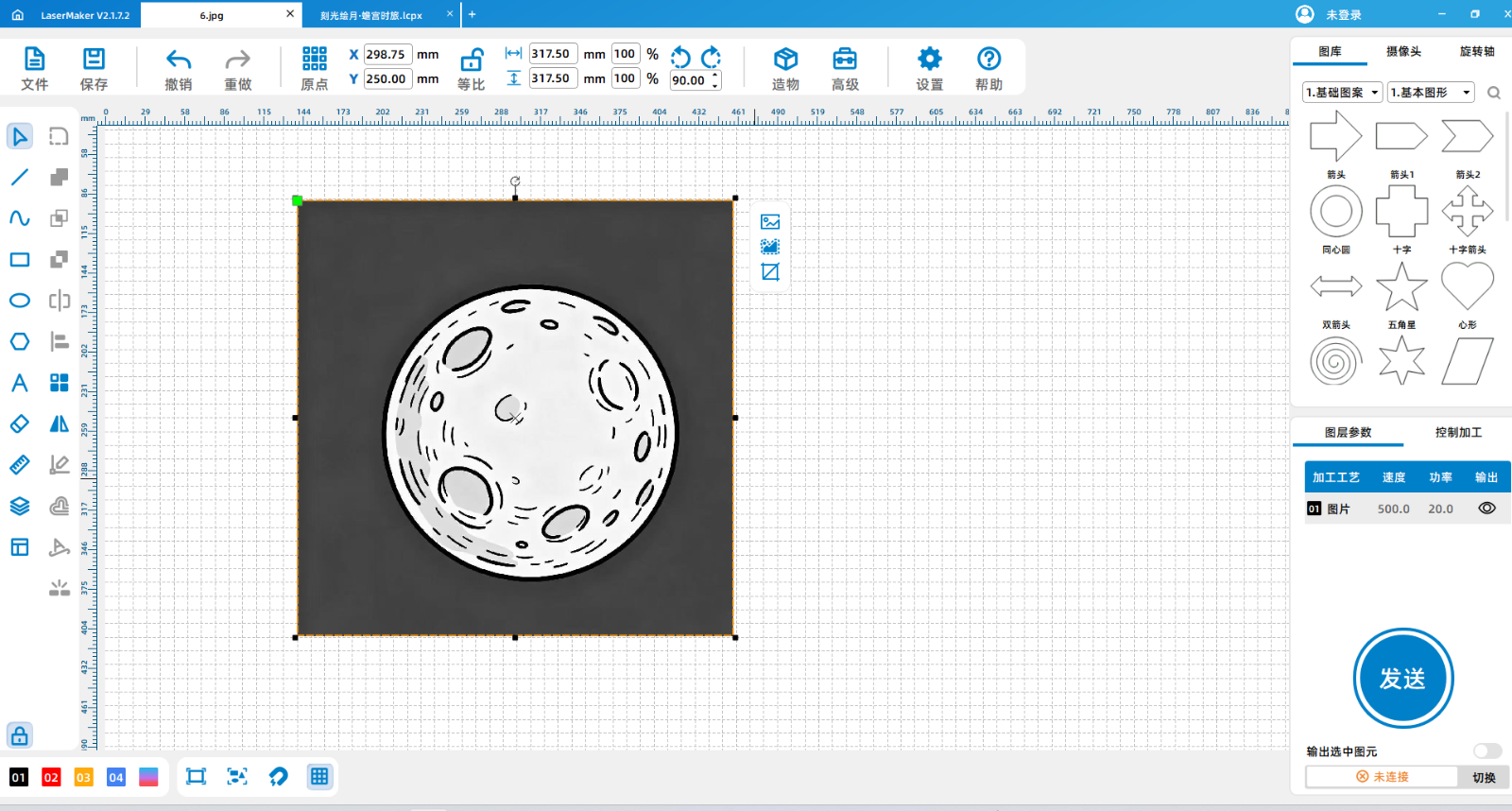The image size is (1512, 811).
Task: Open the 造物 cube icon
Action: tap(785, 60)
